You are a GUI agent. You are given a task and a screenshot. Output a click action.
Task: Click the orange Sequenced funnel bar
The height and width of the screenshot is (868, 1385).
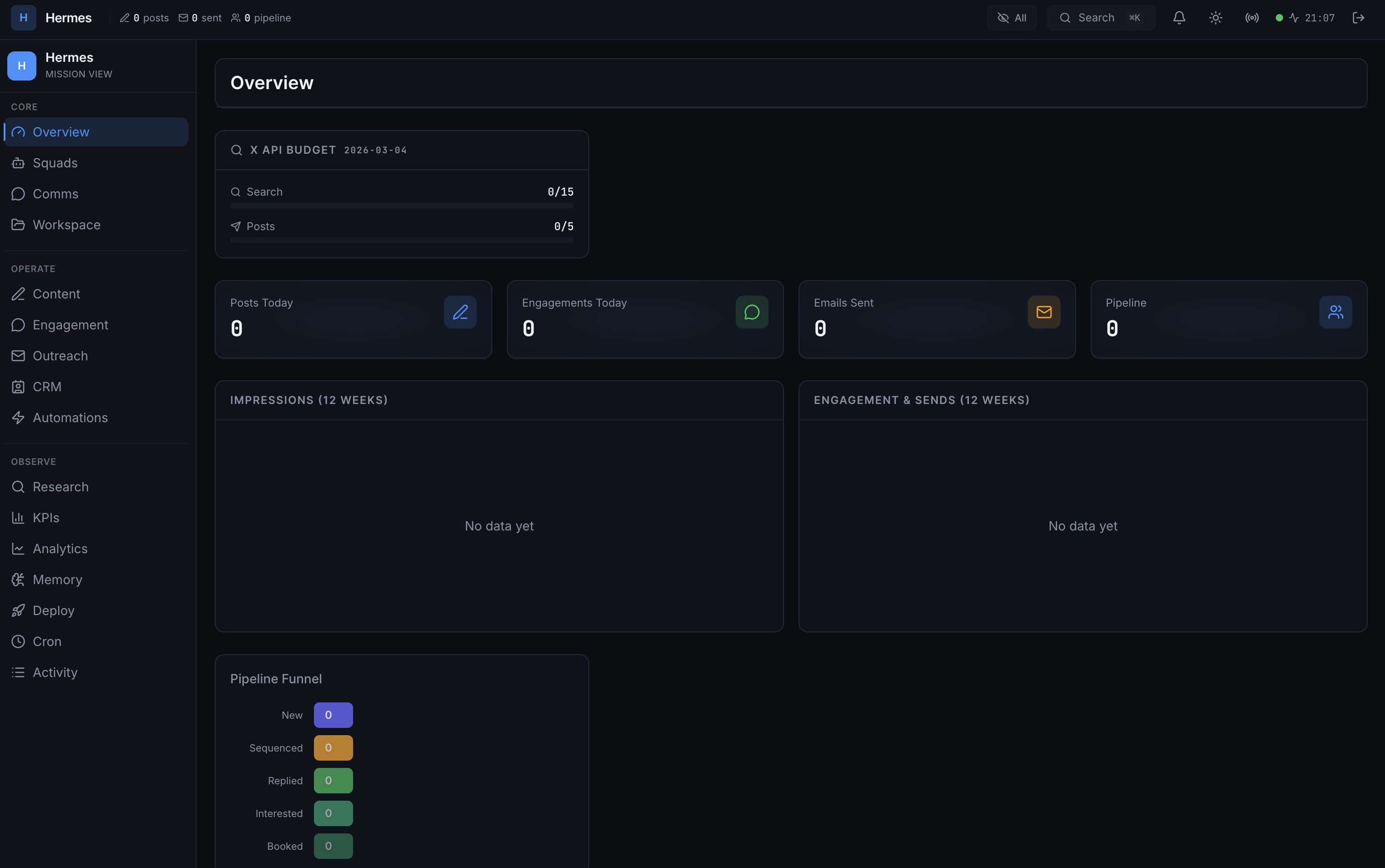coord(334,748)
